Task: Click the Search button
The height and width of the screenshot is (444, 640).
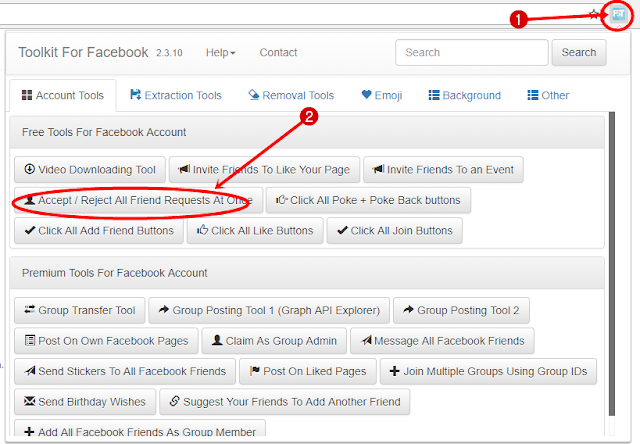Action: pos(579,52)
